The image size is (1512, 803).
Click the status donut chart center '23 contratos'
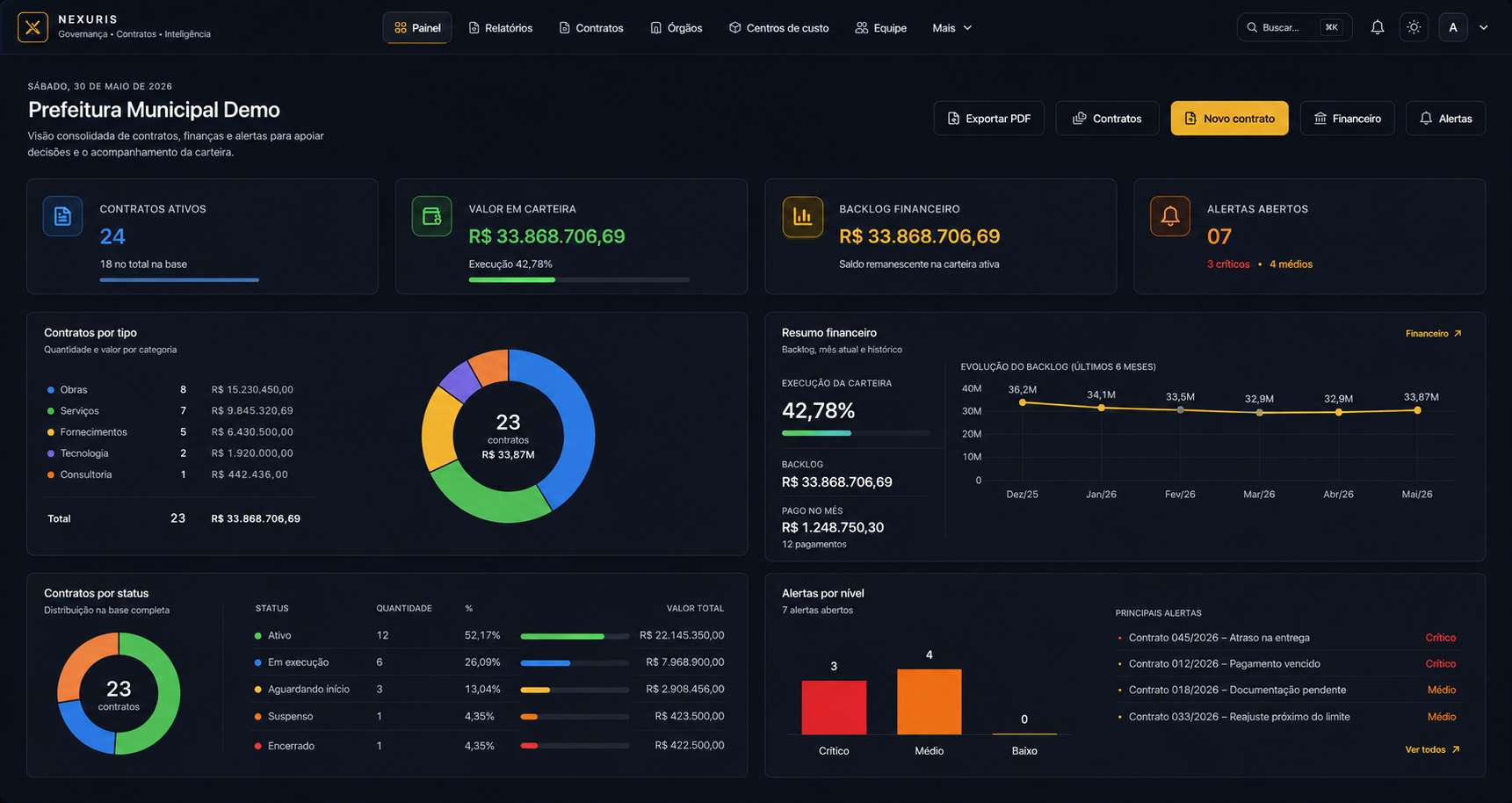(x=119, y=694)
